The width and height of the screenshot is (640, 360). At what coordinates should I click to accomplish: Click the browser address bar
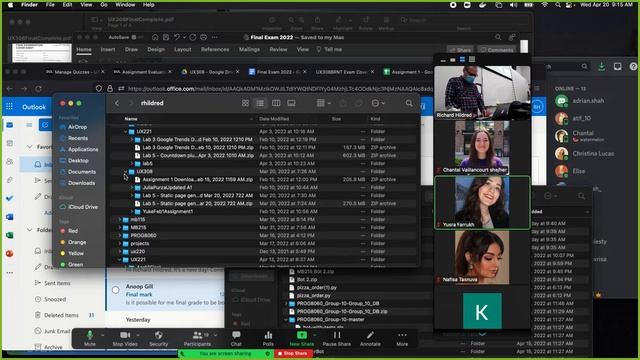coord(279,89)
